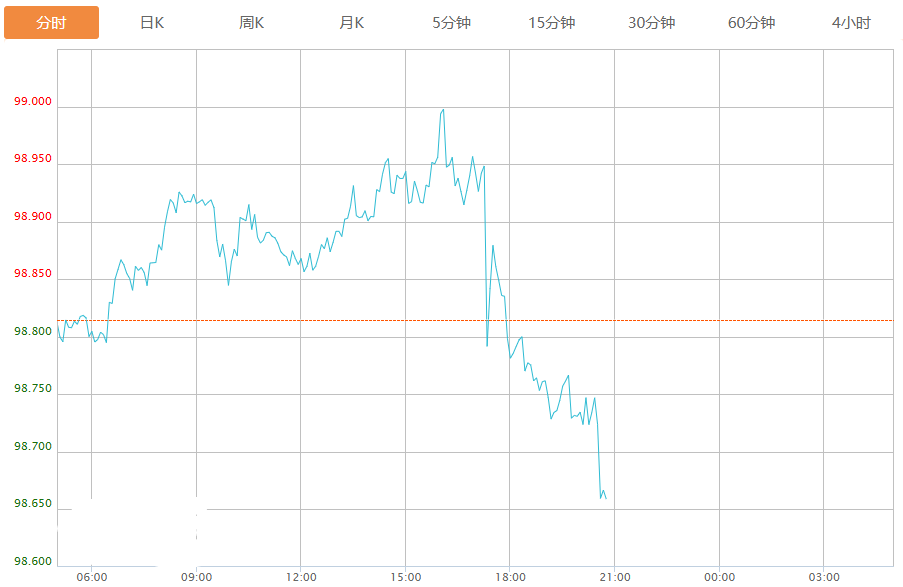The width and height of the screenshot is (903, 587).
Task: Switch to the 日K daily chart tab
Action: (151, 22)
